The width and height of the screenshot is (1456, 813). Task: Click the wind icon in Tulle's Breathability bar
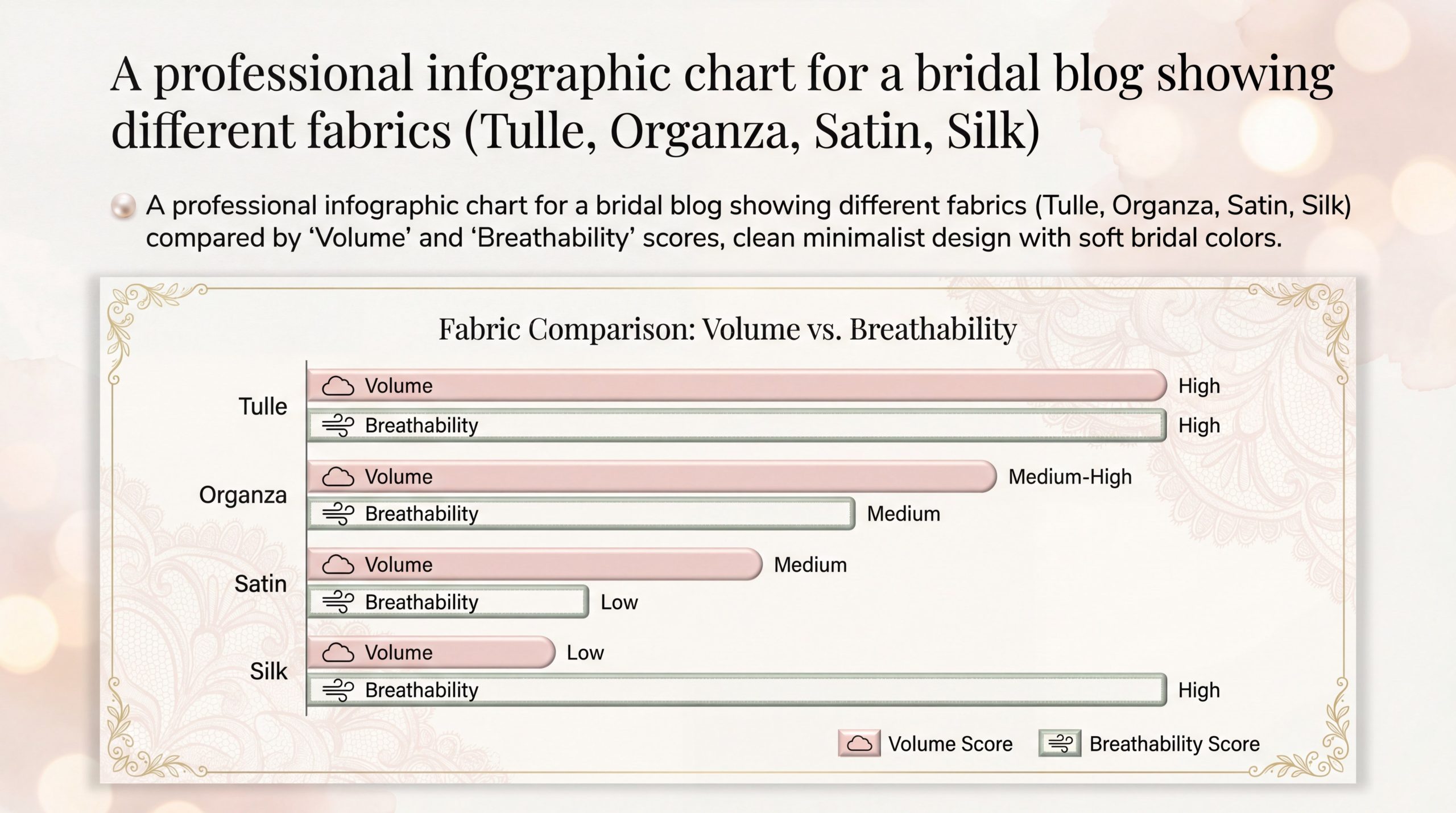pyautogui.click(x=338, y=425)
